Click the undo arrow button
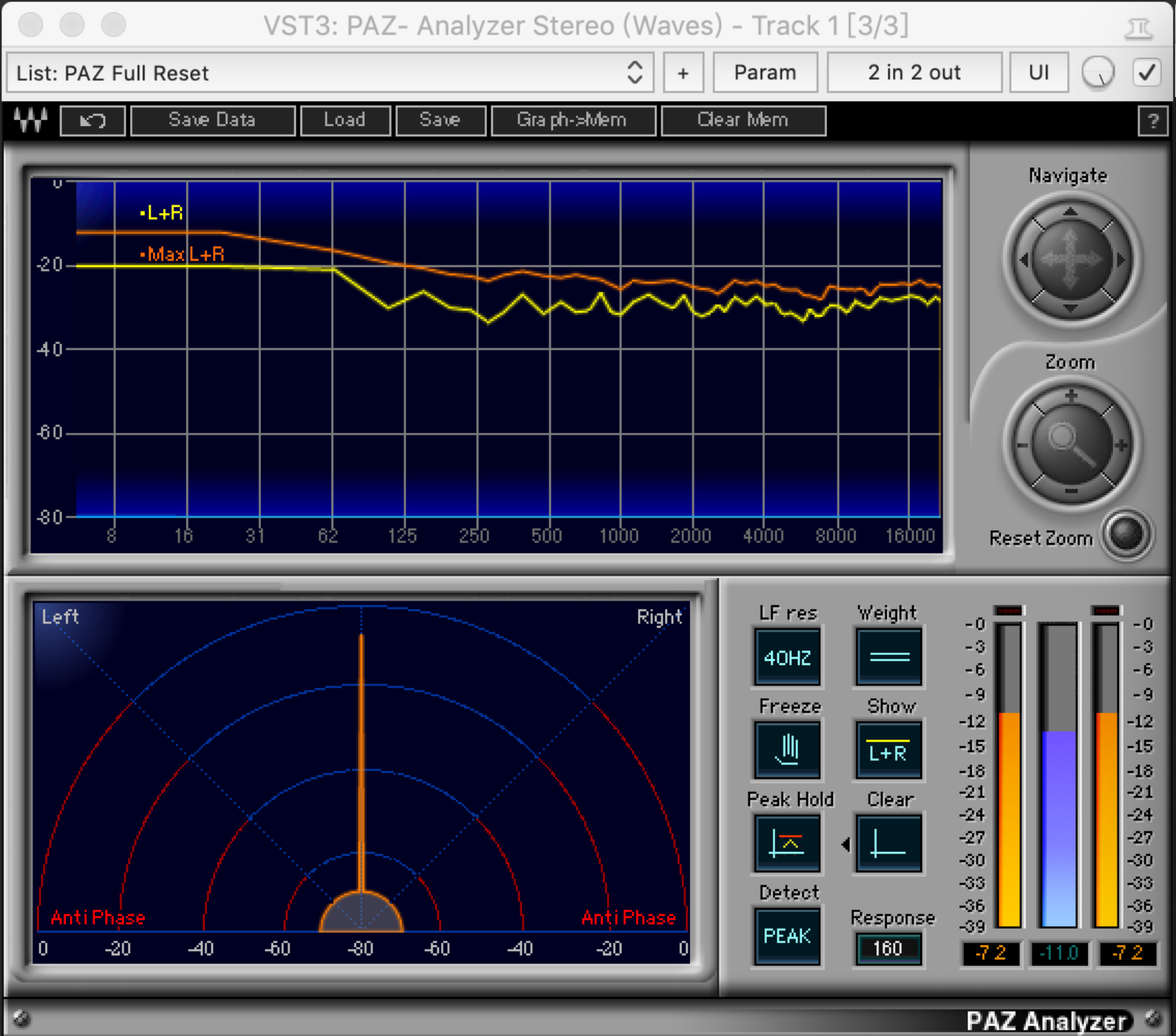Viewport: 1176px width, 1036px height. (x=93, y=120)
